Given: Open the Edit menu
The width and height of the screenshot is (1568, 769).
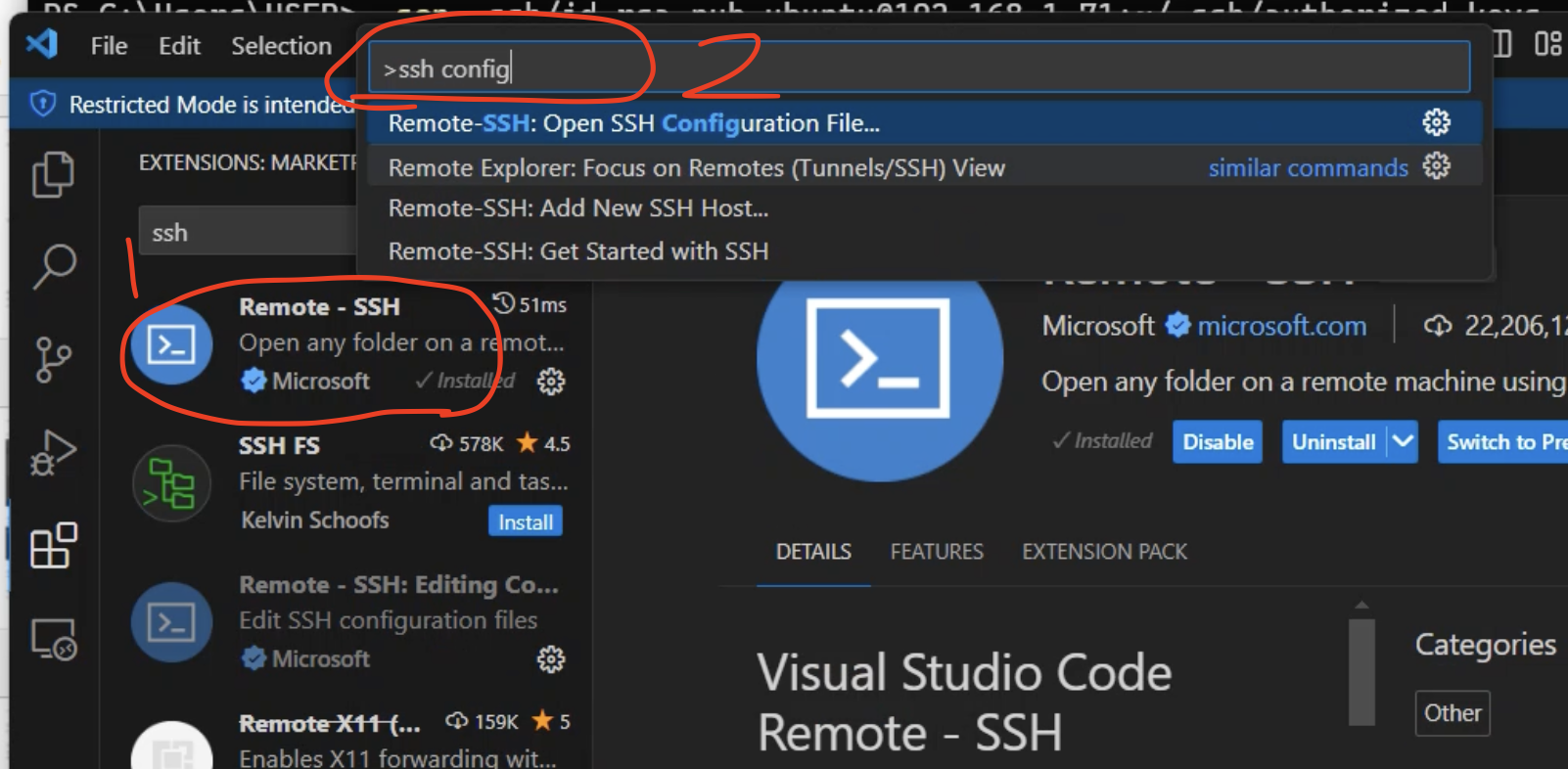Looking at the screenshot, I should (x=179, y=46).
